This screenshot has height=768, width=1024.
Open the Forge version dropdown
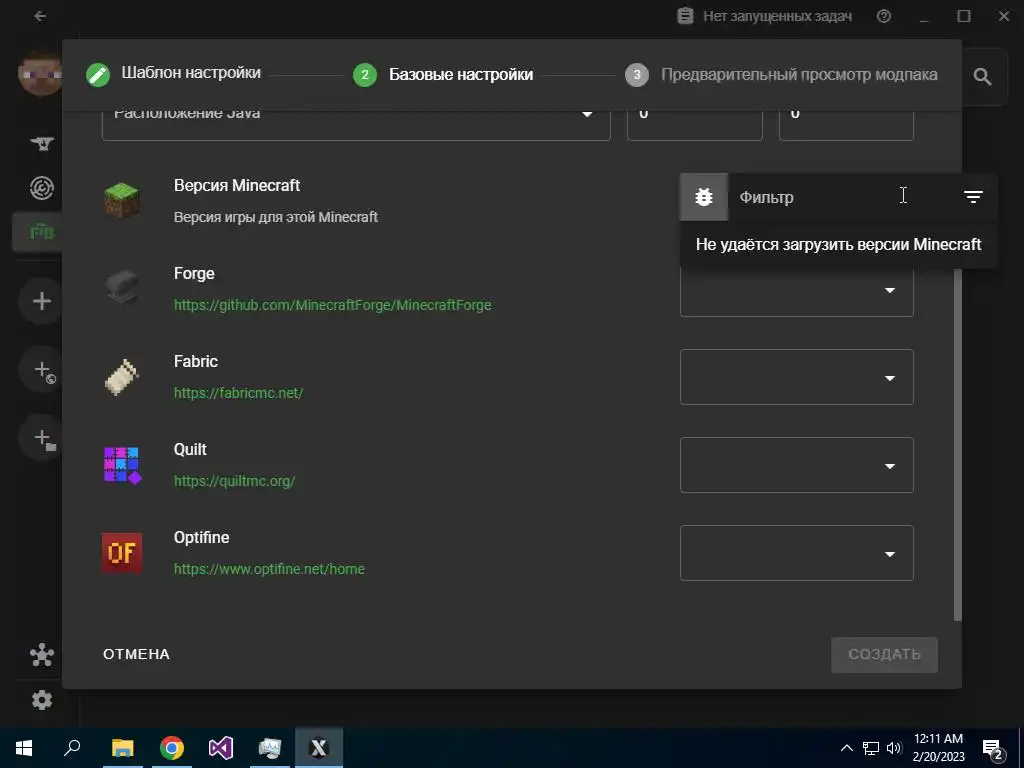point(796,289)
